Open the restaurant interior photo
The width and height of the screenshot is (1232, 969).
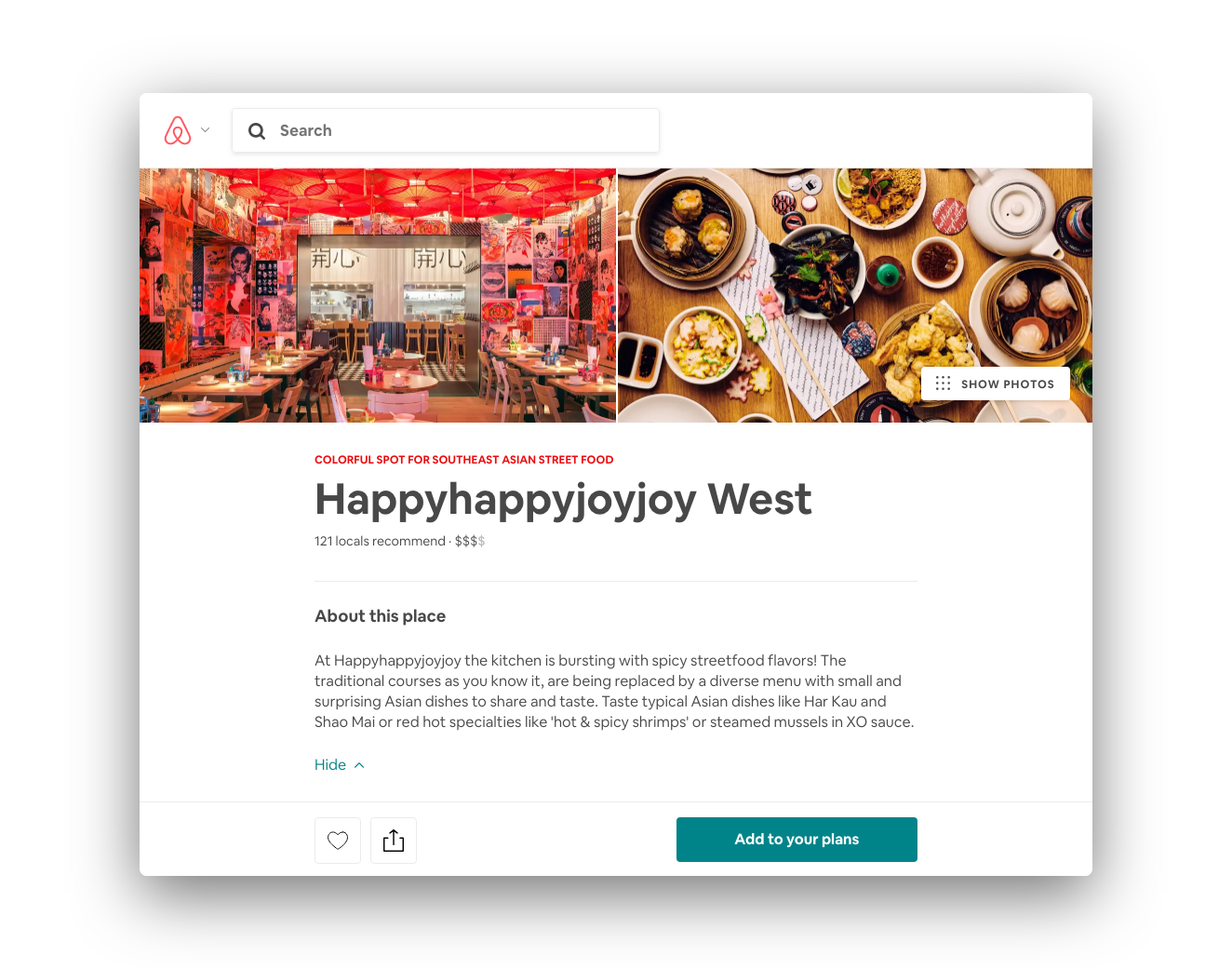pos(378,295)
